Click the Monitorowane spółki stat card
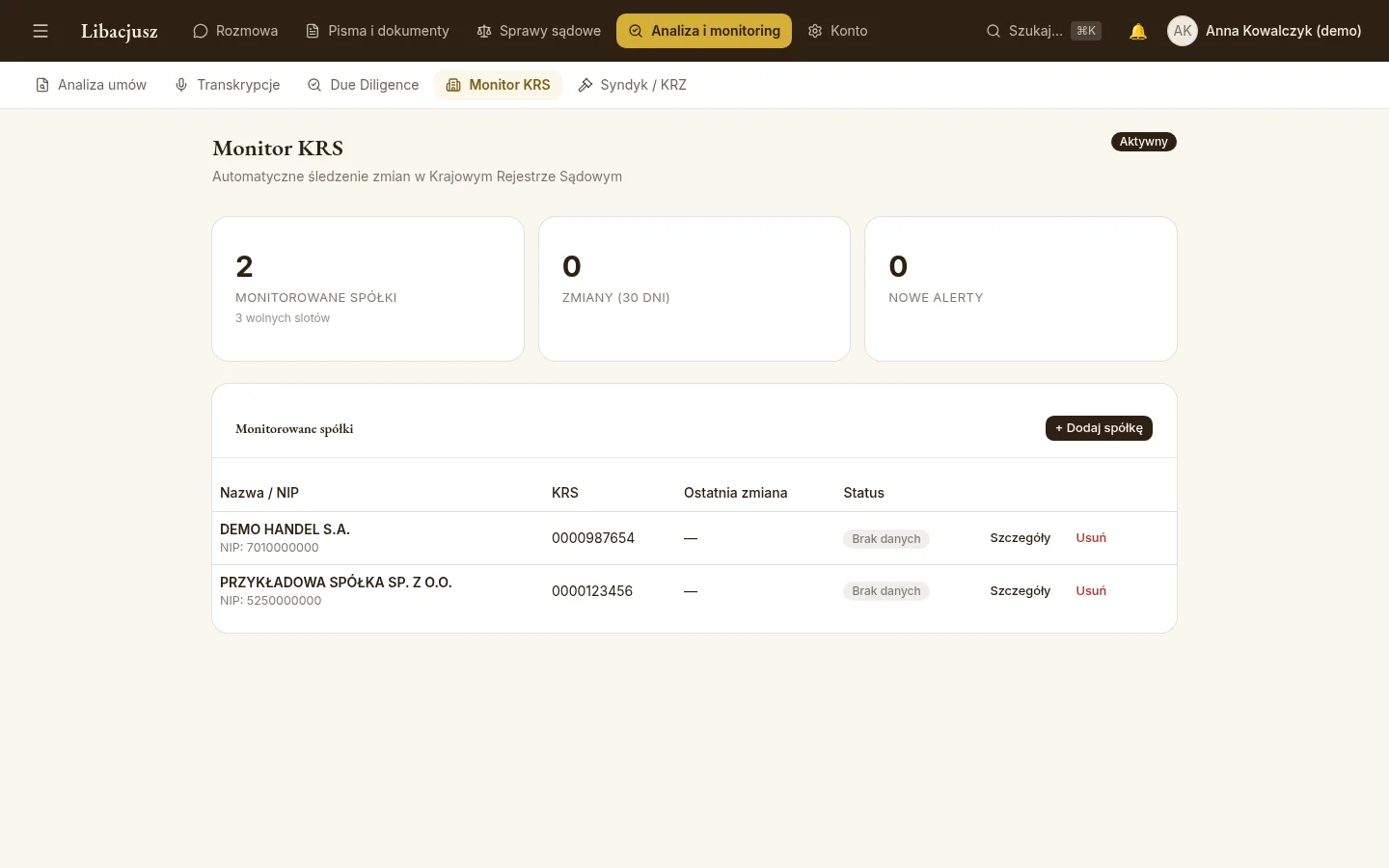The image size is (1389, 868). click(368, 288)
